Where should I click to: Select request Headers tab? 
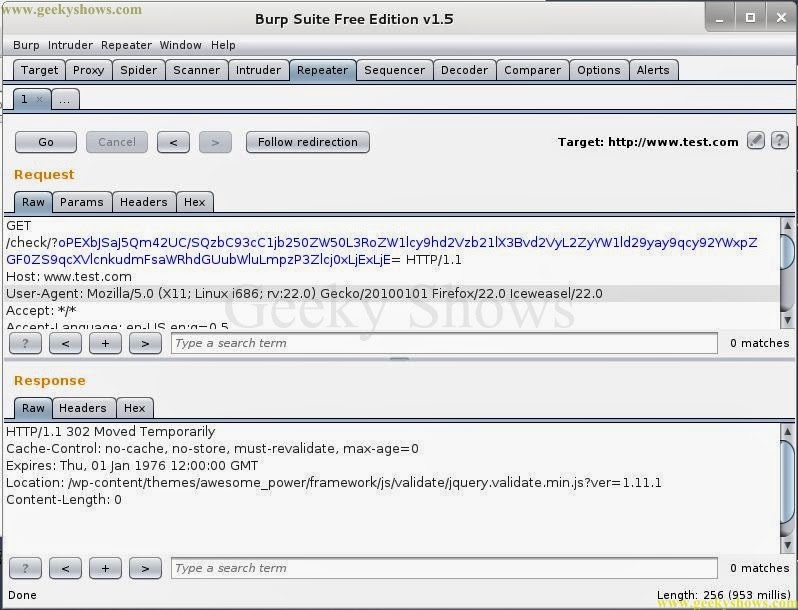(144, 202)
